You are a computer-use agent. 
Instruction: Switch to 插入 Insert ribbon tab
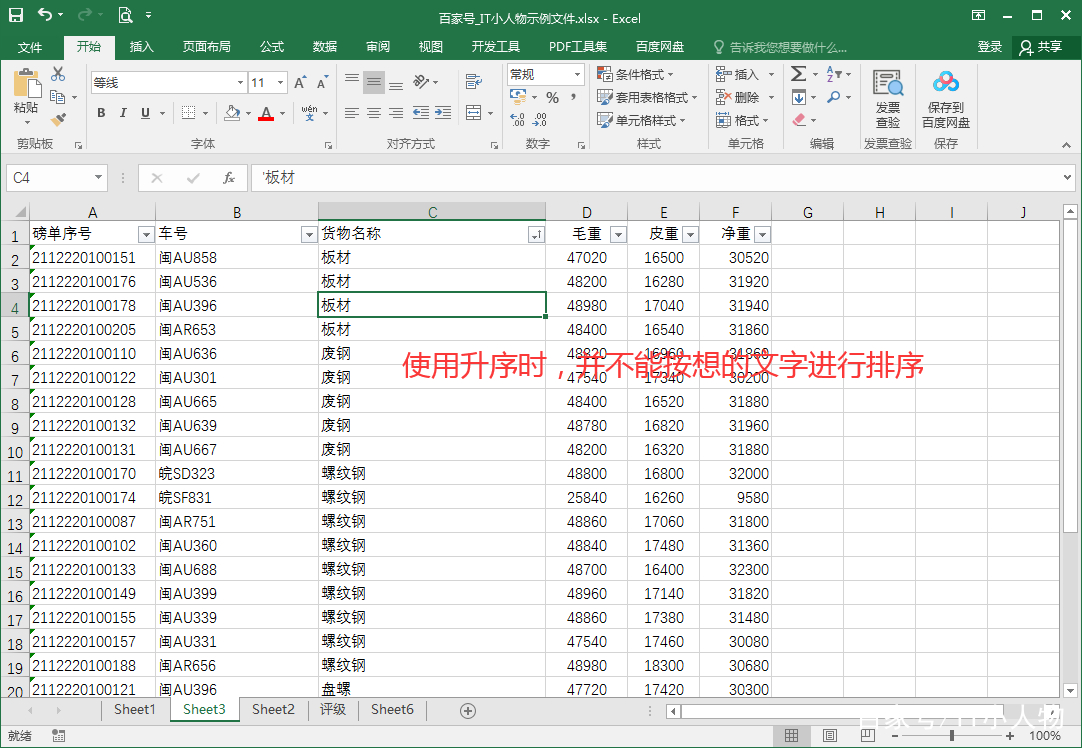(x=141, y=47)
